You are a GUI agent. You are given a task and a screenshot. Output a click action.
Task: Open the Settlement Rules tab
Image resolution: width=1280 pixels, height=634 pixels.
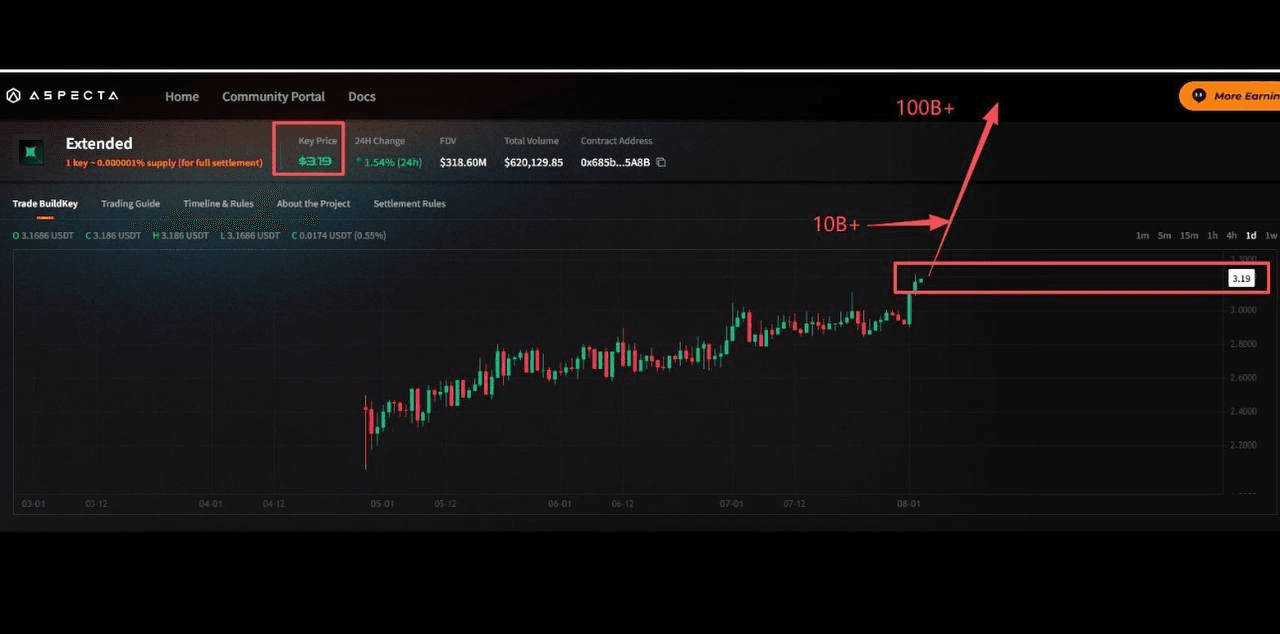[409, 204]
